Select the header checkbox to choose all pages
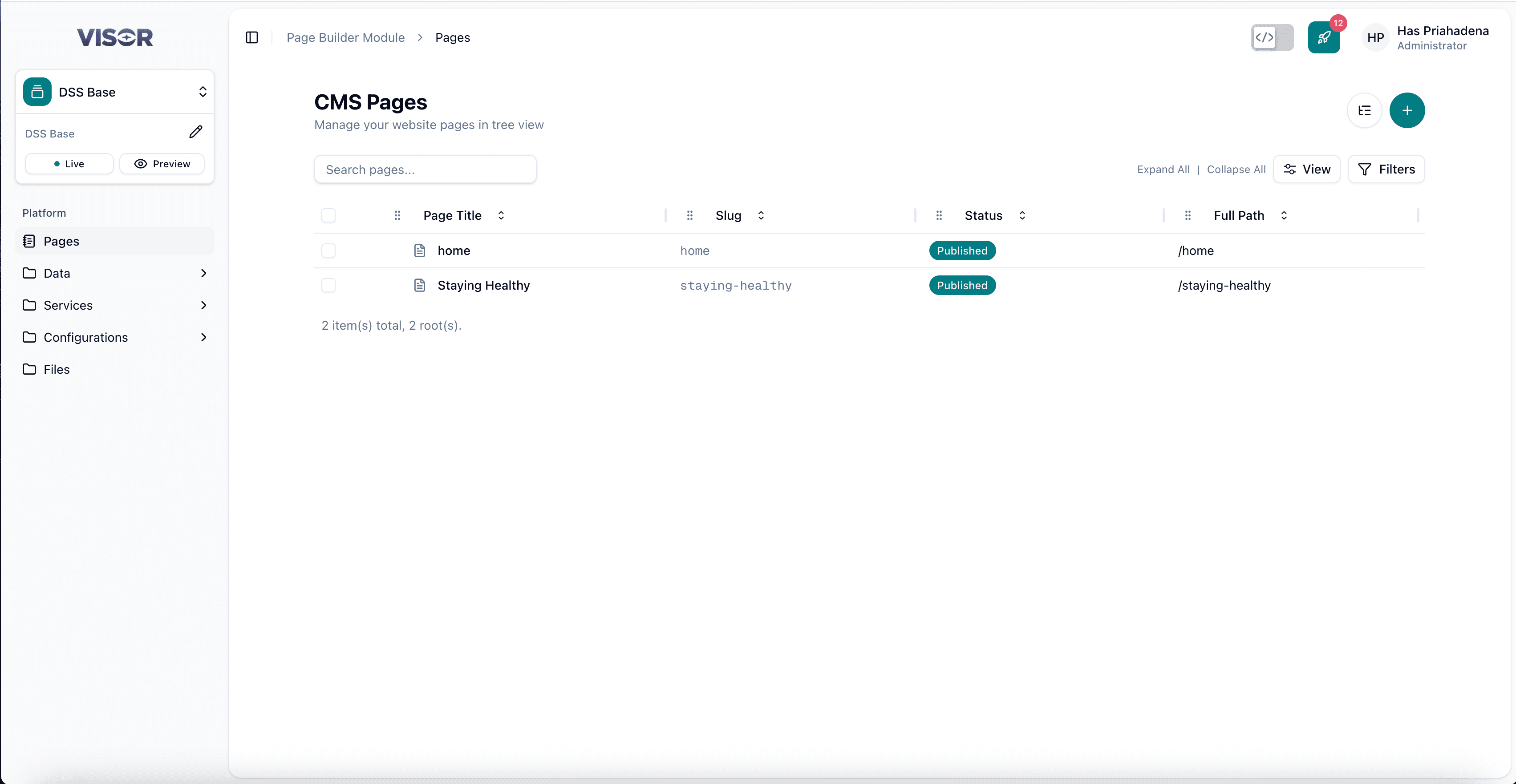 coord(328,215)
